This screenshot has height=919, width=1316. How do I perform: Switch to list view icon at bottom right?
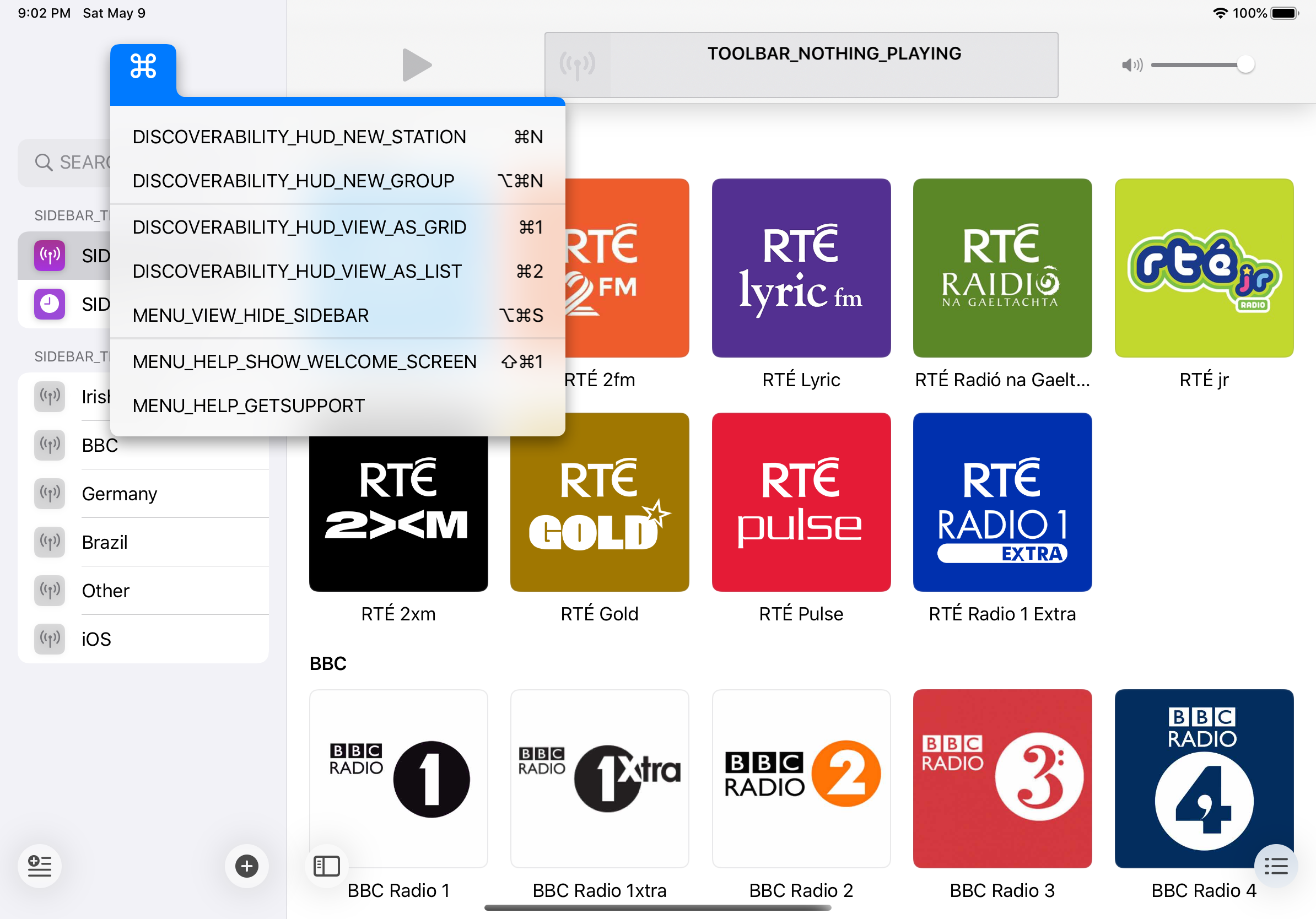[1275, 865]
